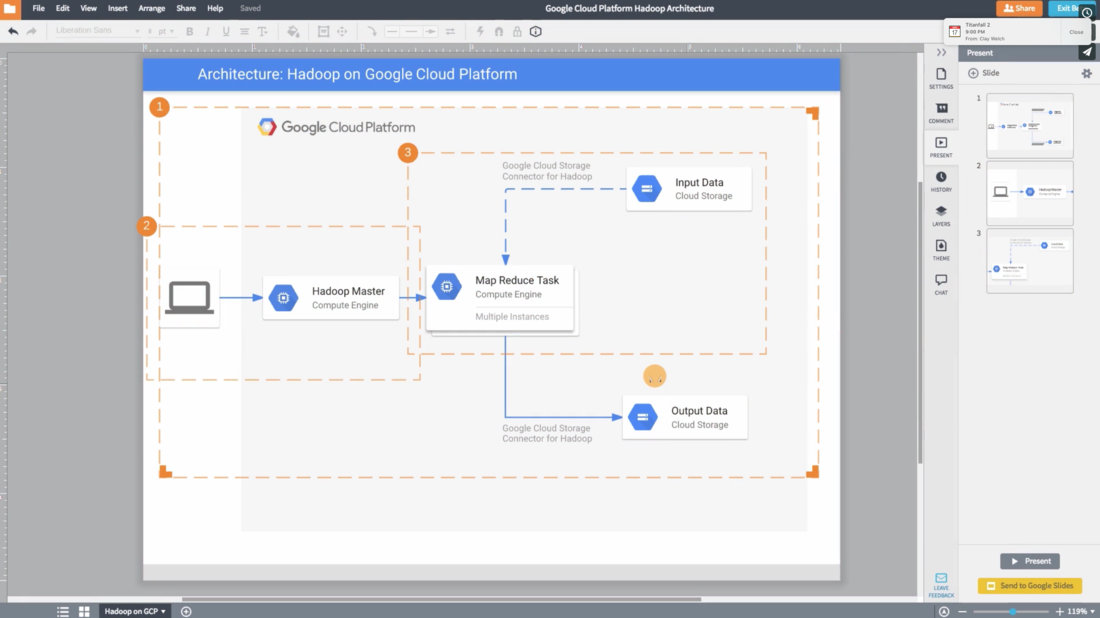Viewport: 1100px width, 618px height.
Task: Open the Arrange menu
Action: pos(151,8)
